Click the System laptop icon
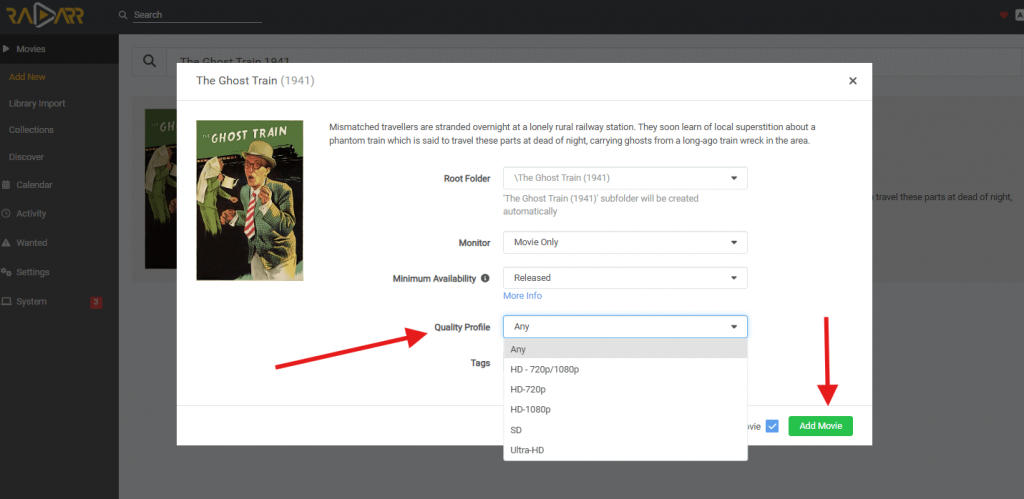The height and width of the screenshot is (499, 1024). point(7,302)
